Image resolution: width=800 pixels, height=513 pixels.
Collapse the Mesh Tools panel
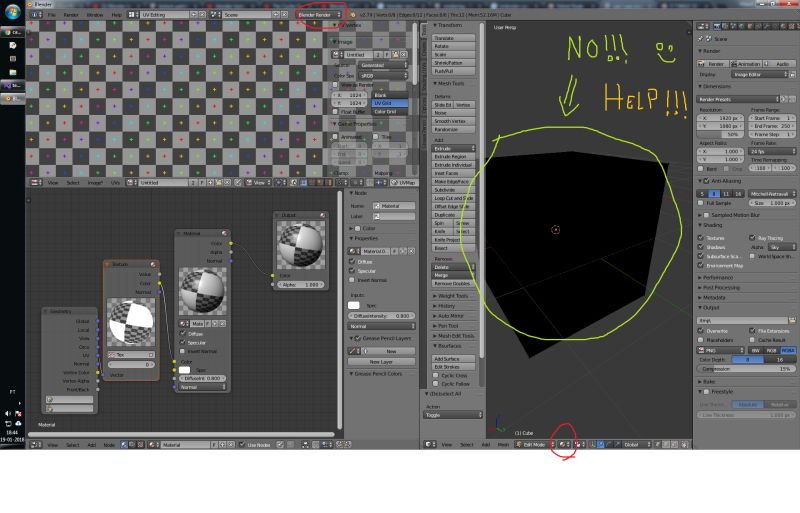tap(450, 83)
